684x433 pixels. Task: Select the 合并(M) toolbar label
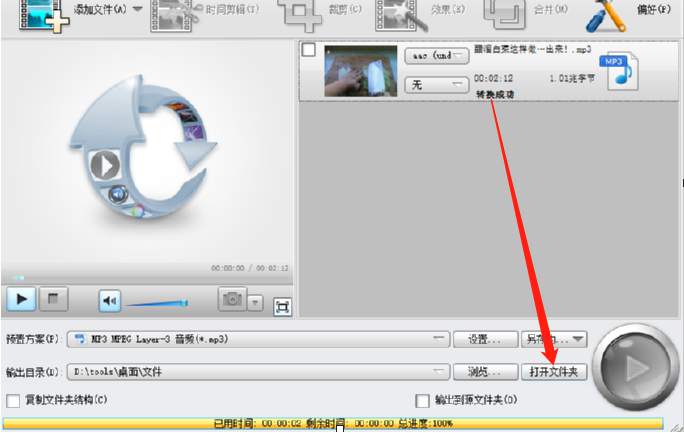551,9
